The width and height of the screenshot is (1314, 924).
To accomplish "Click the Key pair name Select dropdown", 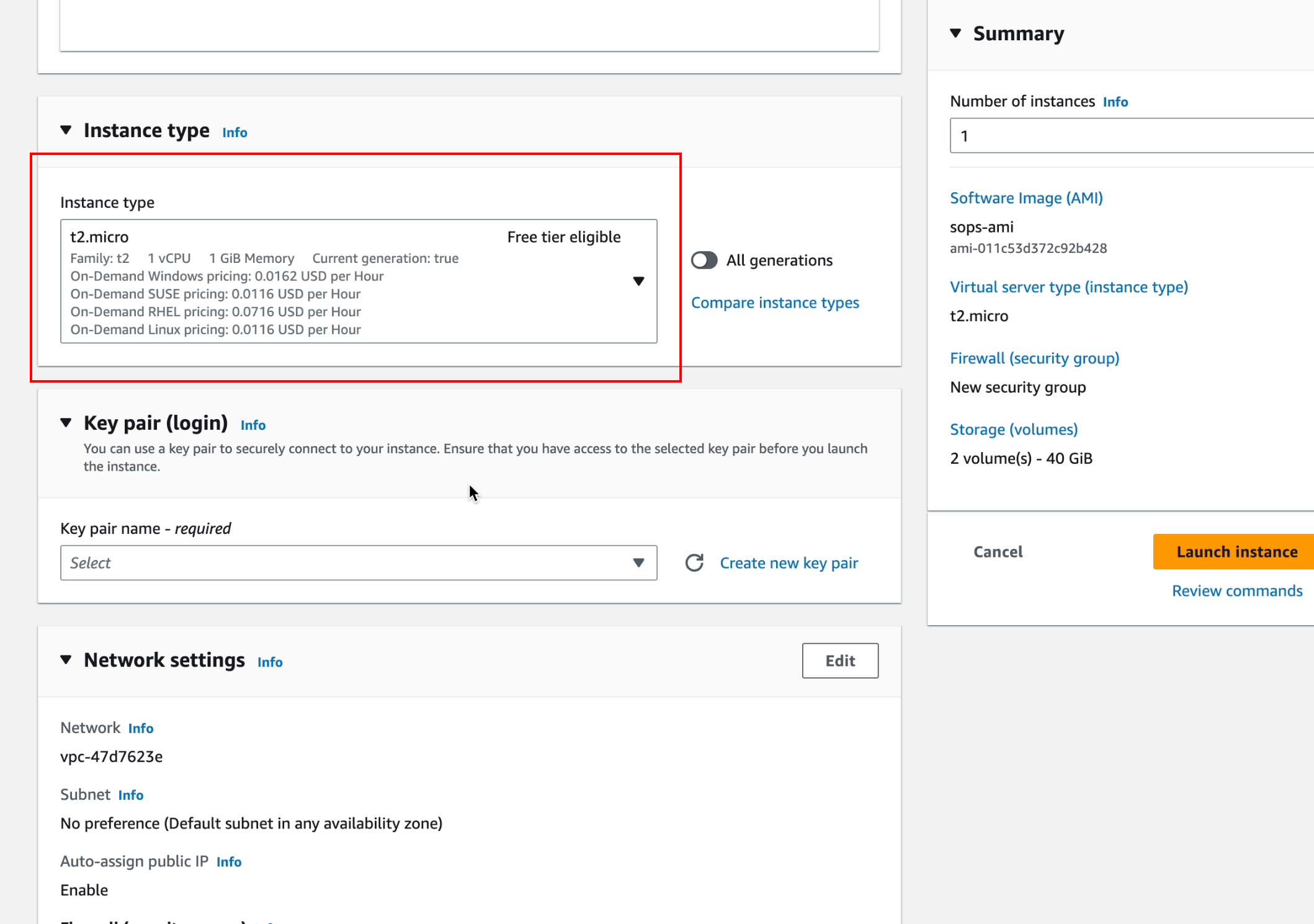I will [x=358, y=562].
